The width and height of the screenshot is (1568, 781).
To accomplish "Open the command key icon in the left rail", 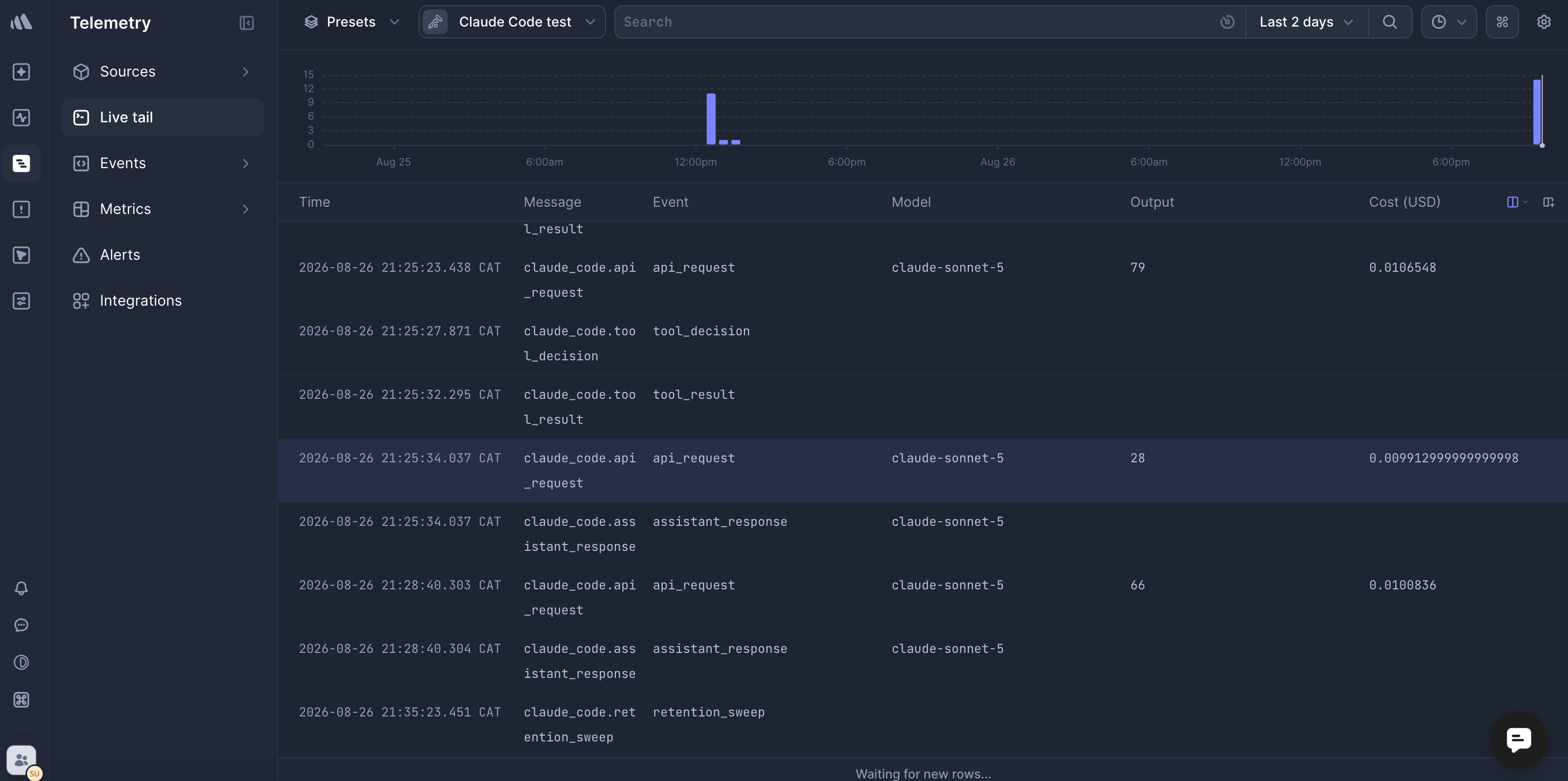I will [21, 699].
